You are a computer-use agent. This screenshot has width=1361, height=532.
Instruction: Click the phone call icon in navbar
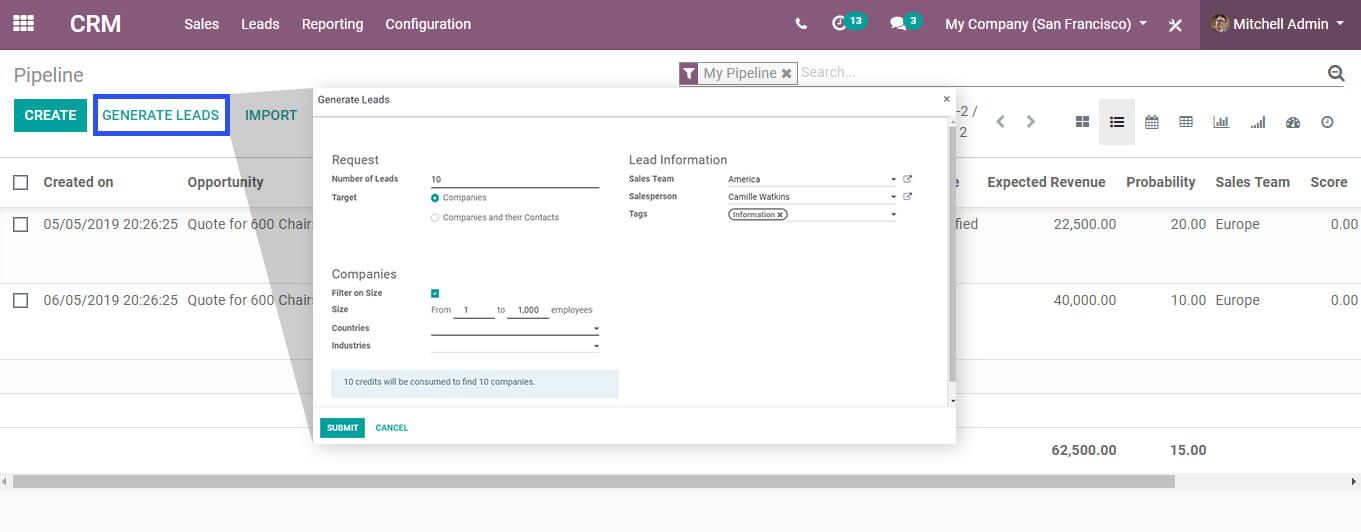(x=801, y=24)
